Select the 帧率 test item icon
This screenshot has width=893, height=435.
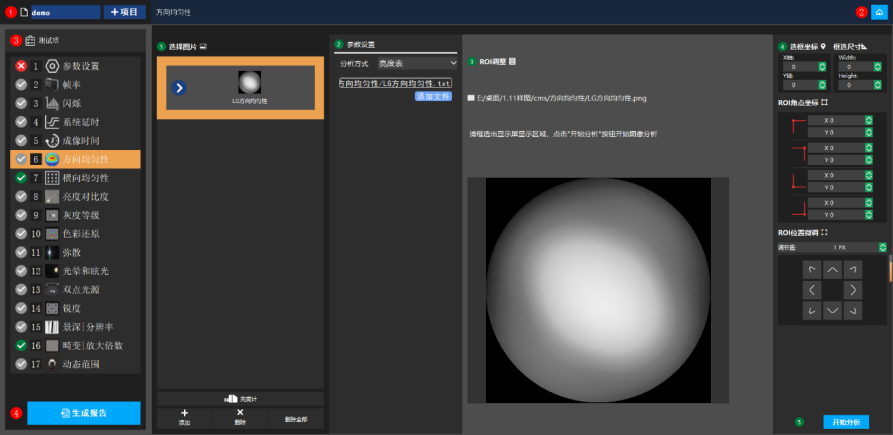52,84
